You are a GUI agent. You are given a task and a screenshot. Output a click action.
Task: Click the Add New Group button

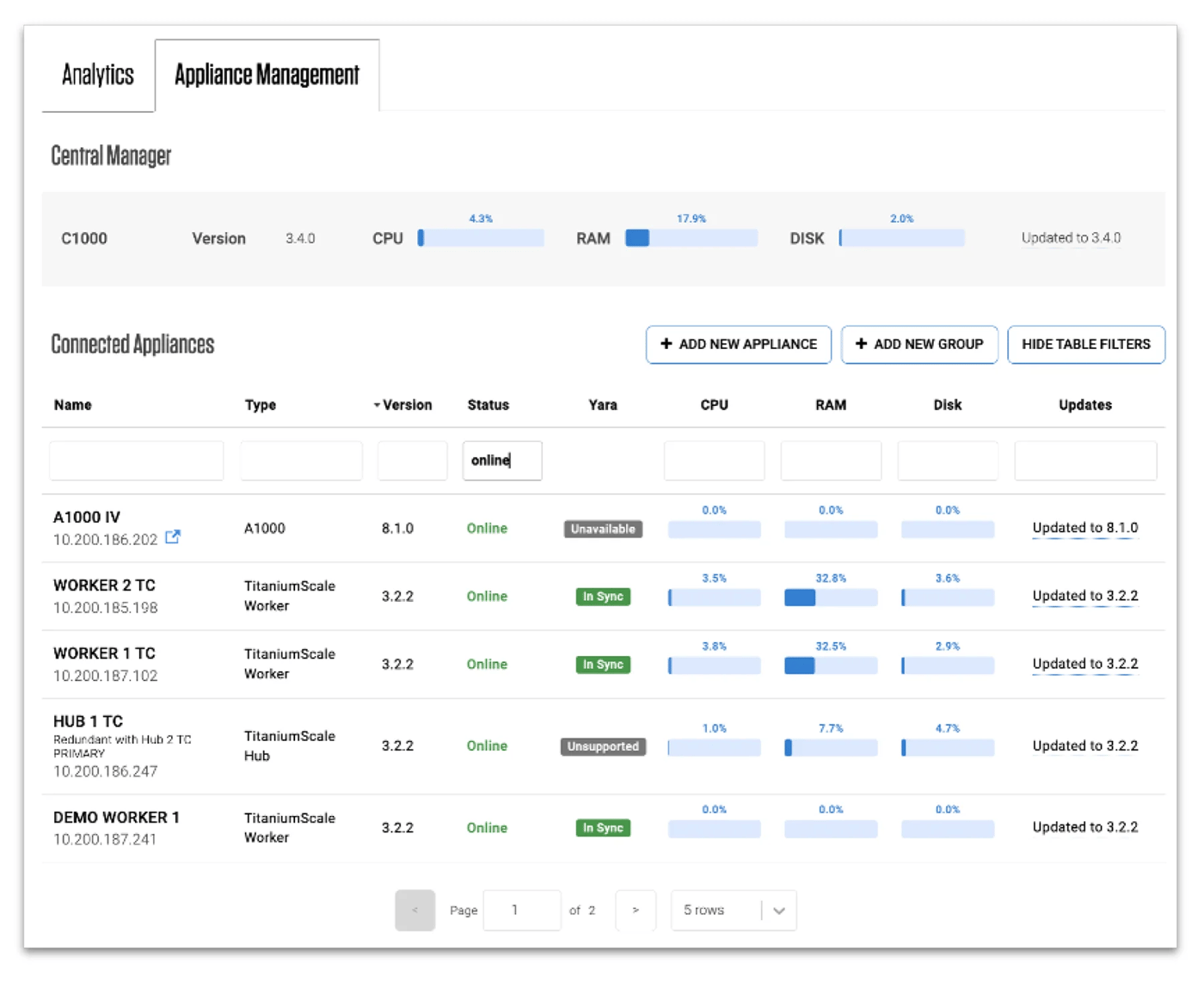pyautogui.click(x=919, y=344)
